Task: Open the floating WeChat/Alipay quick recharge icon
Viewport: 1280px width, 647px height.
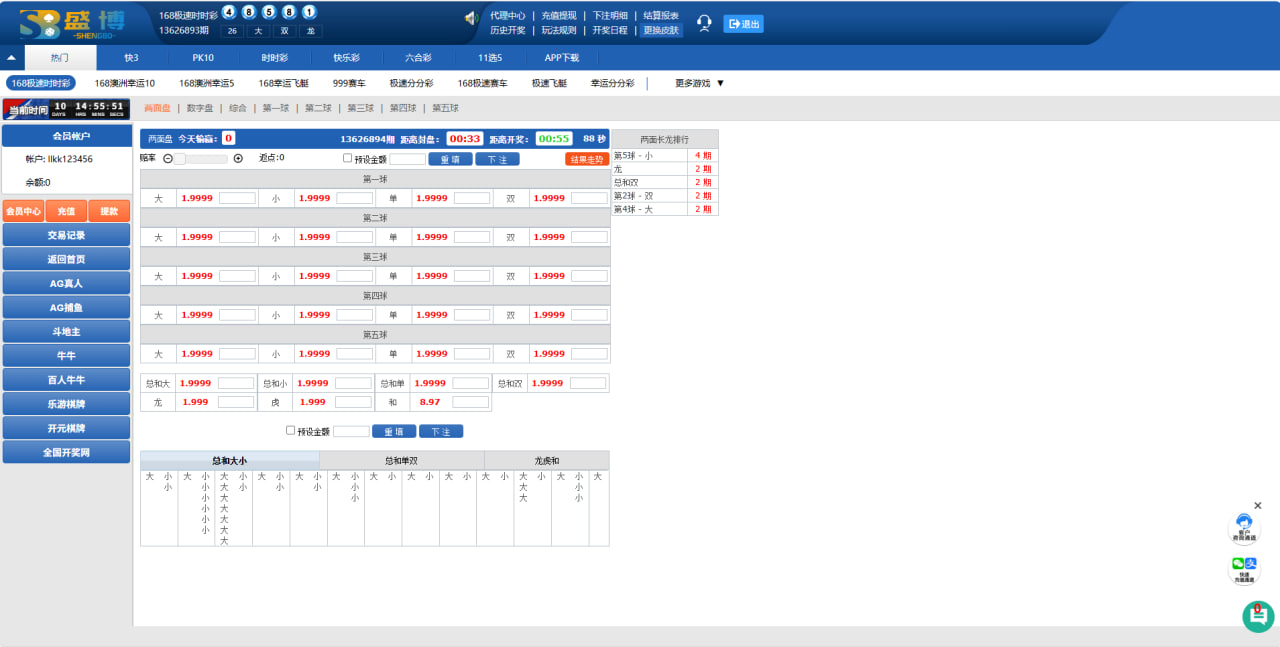Action: click(1243, 568)
